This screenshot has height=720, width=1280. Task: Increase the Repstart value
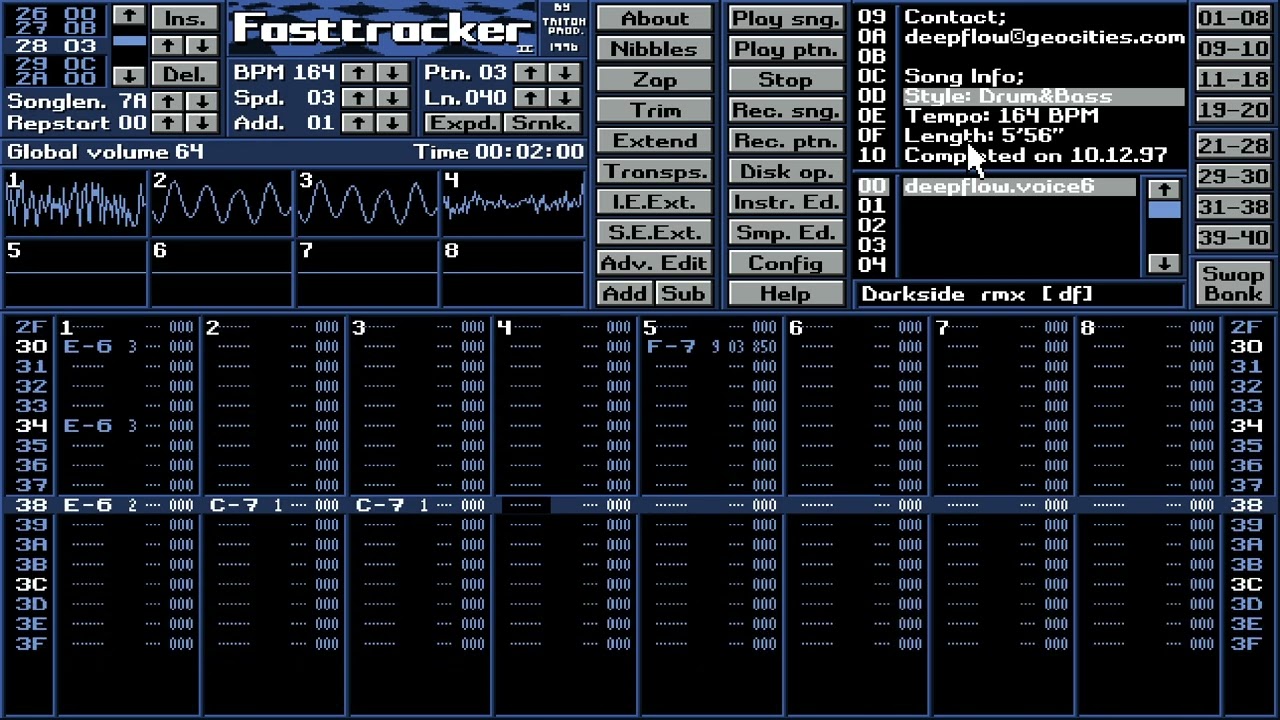168,123
